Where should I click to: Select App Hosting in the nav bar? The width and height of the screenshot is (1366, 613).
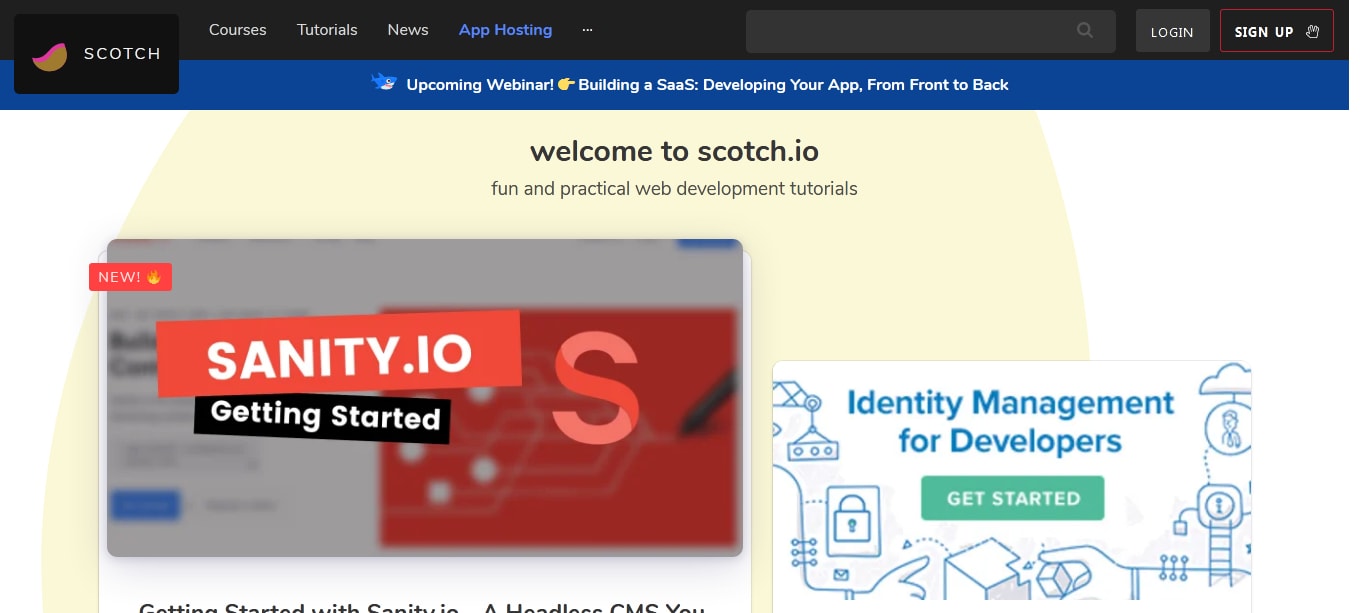pos(505,30)
